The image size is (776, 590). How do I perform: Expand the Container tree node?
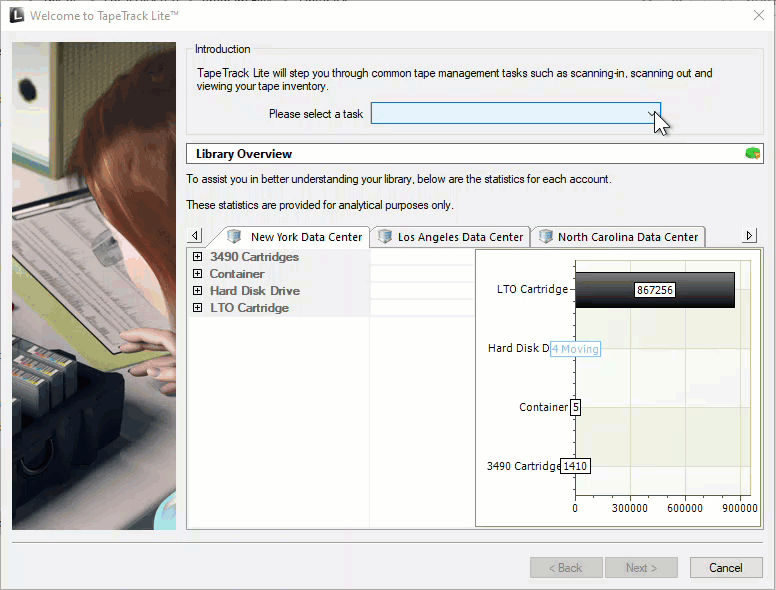point(197,274)
